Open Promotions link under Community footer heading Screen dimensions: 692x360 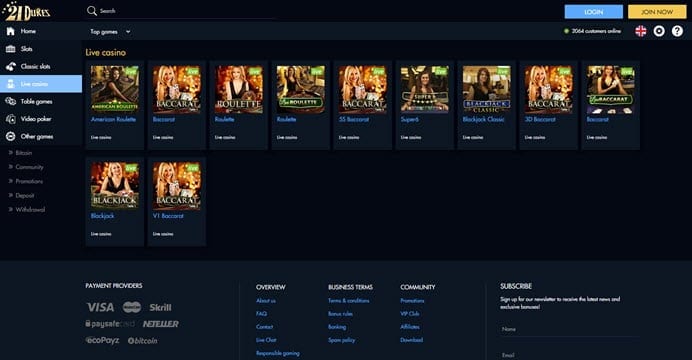[412, 300]
